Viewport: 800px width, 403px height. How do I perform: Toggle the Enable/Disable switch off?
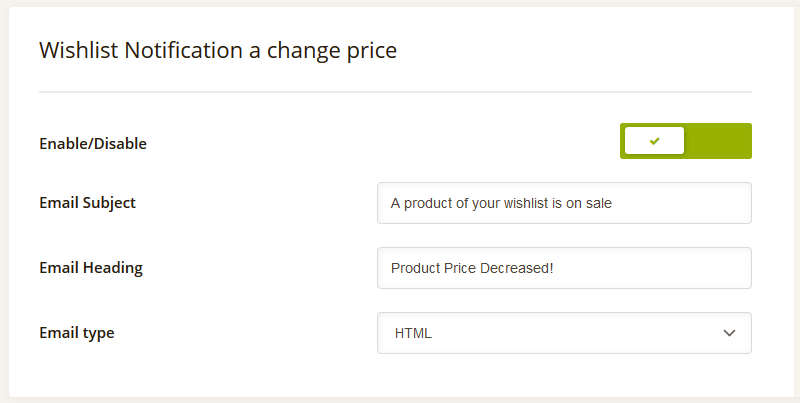[686, 141]
